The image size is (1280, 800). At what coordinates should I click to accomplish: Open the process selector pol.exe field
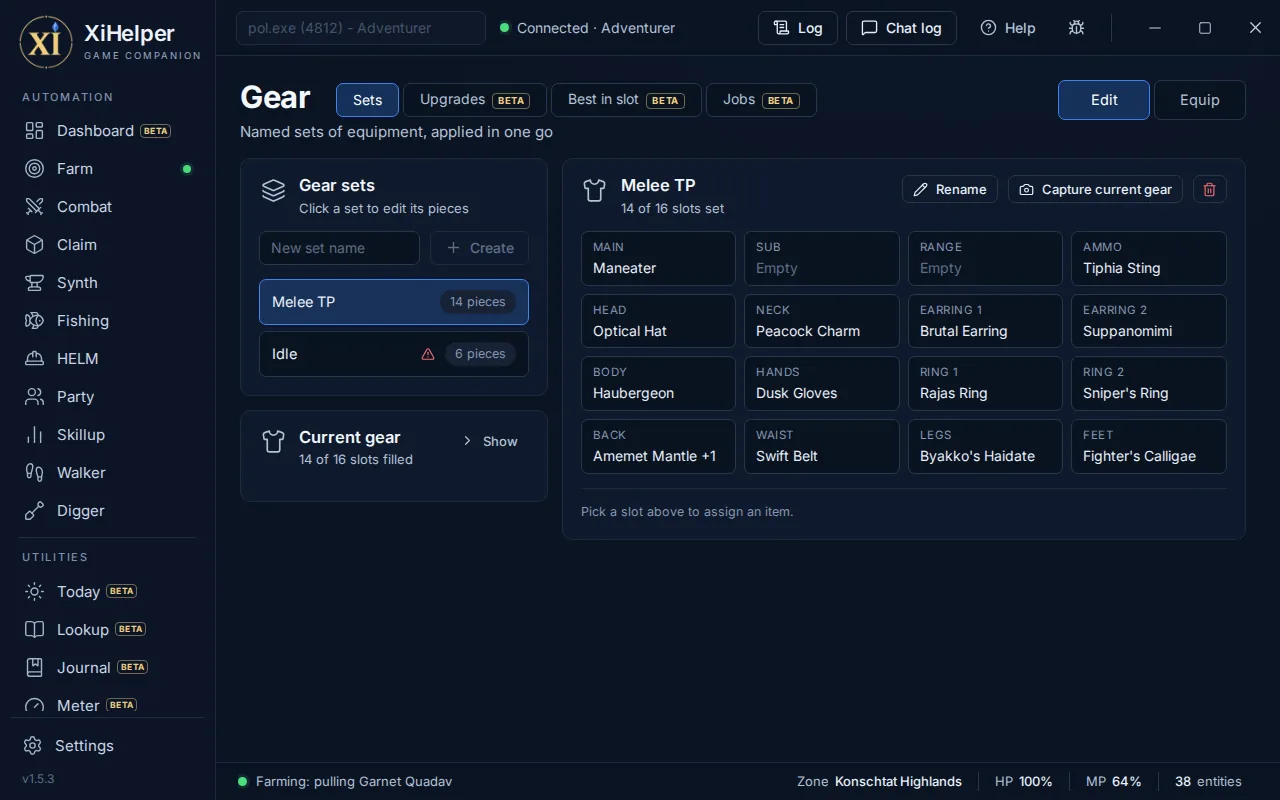point(361,28)
